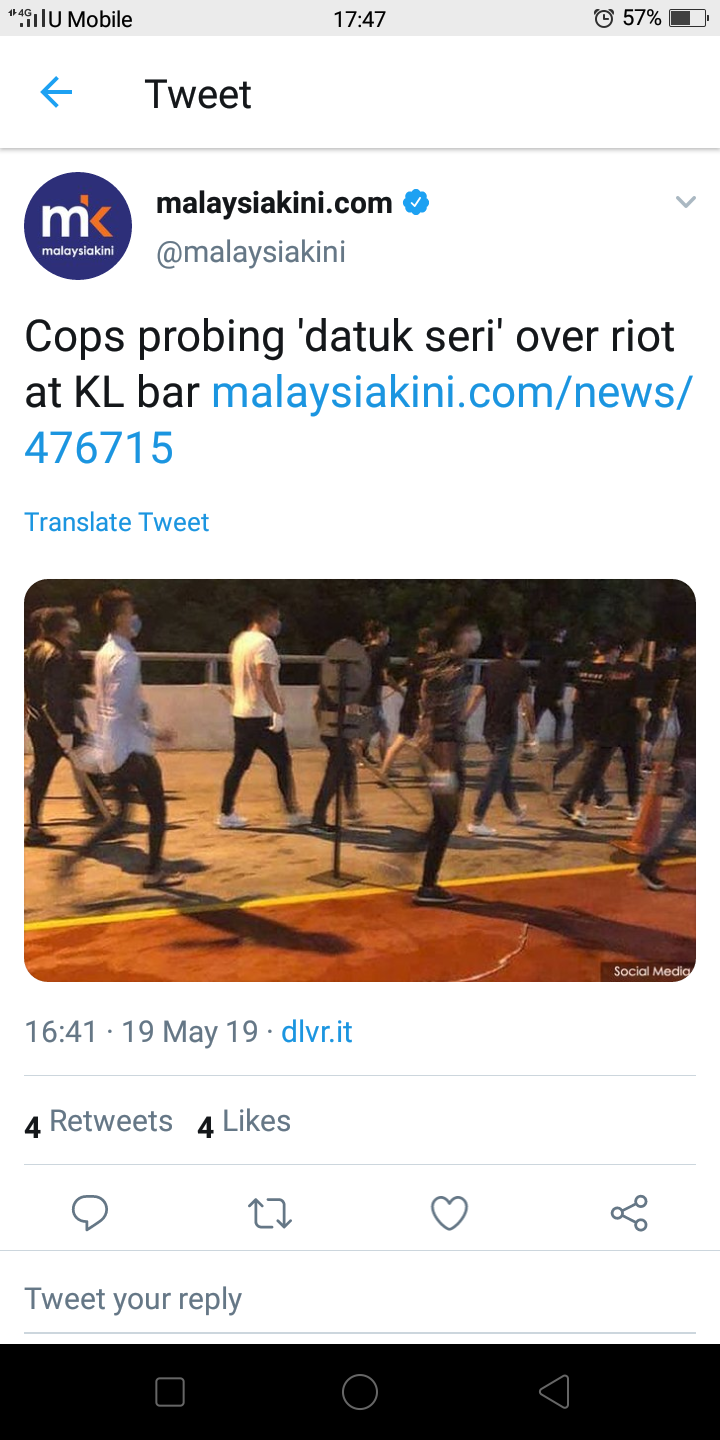Viewport: 720px width, 1440px height.
Task: Tap the verified badge next to malaysiakini.com
Action: coord(416,203)
